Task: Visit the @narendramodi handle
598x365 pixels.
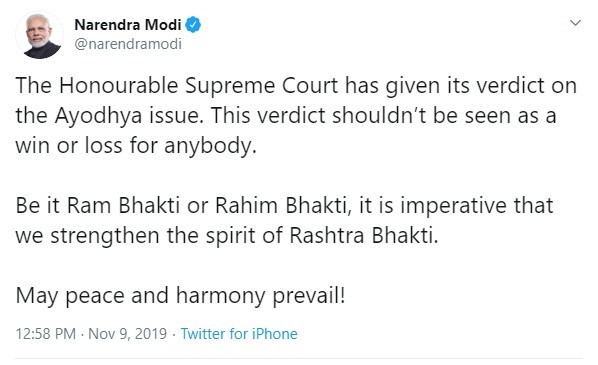Action: click(x=128, y=44)
